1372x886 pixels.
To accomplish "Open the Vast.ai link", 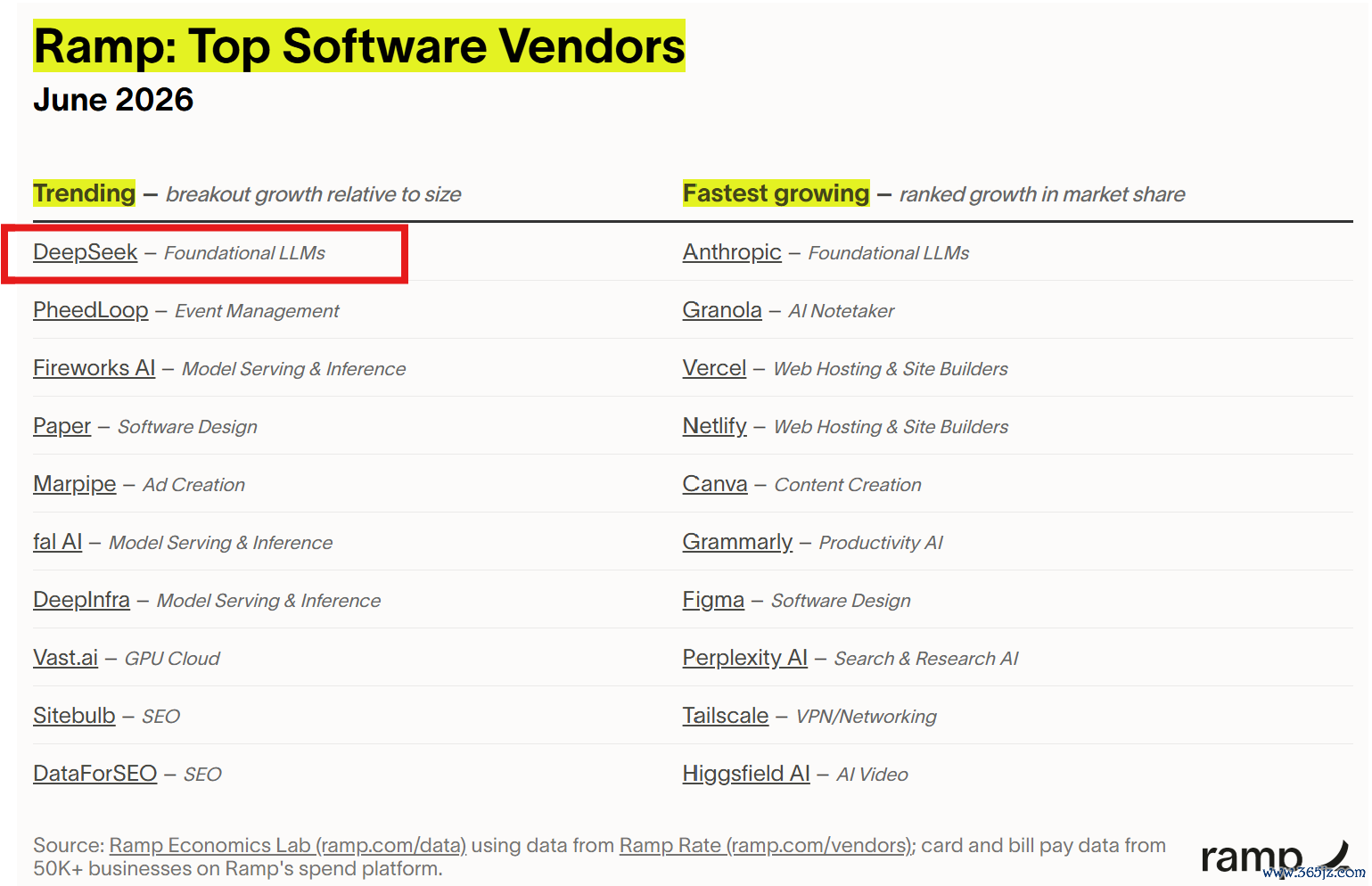I will point(66,658).
